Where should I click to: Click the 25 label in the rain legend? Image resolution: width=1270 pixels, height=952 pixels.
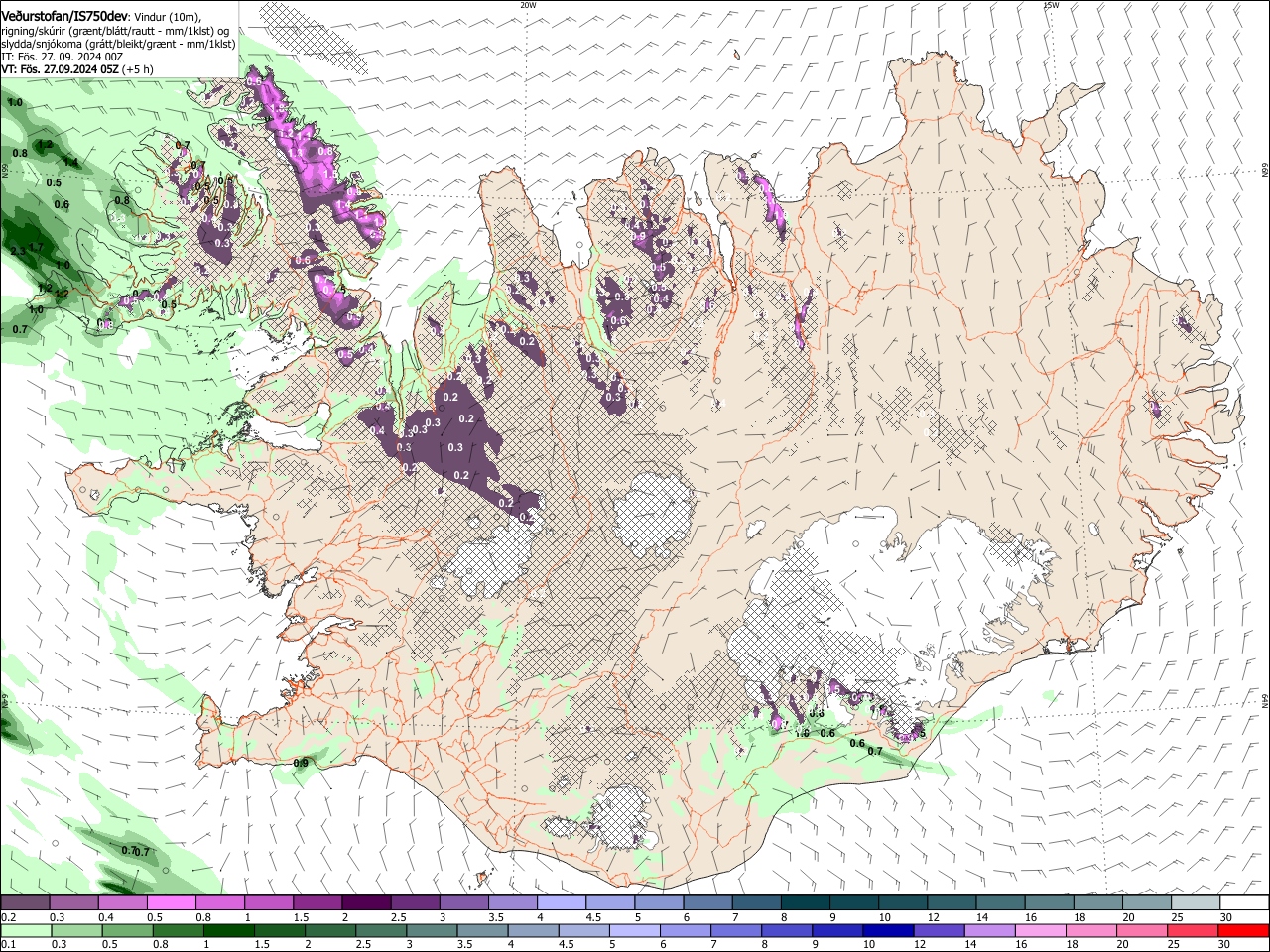coord(1174,944)
